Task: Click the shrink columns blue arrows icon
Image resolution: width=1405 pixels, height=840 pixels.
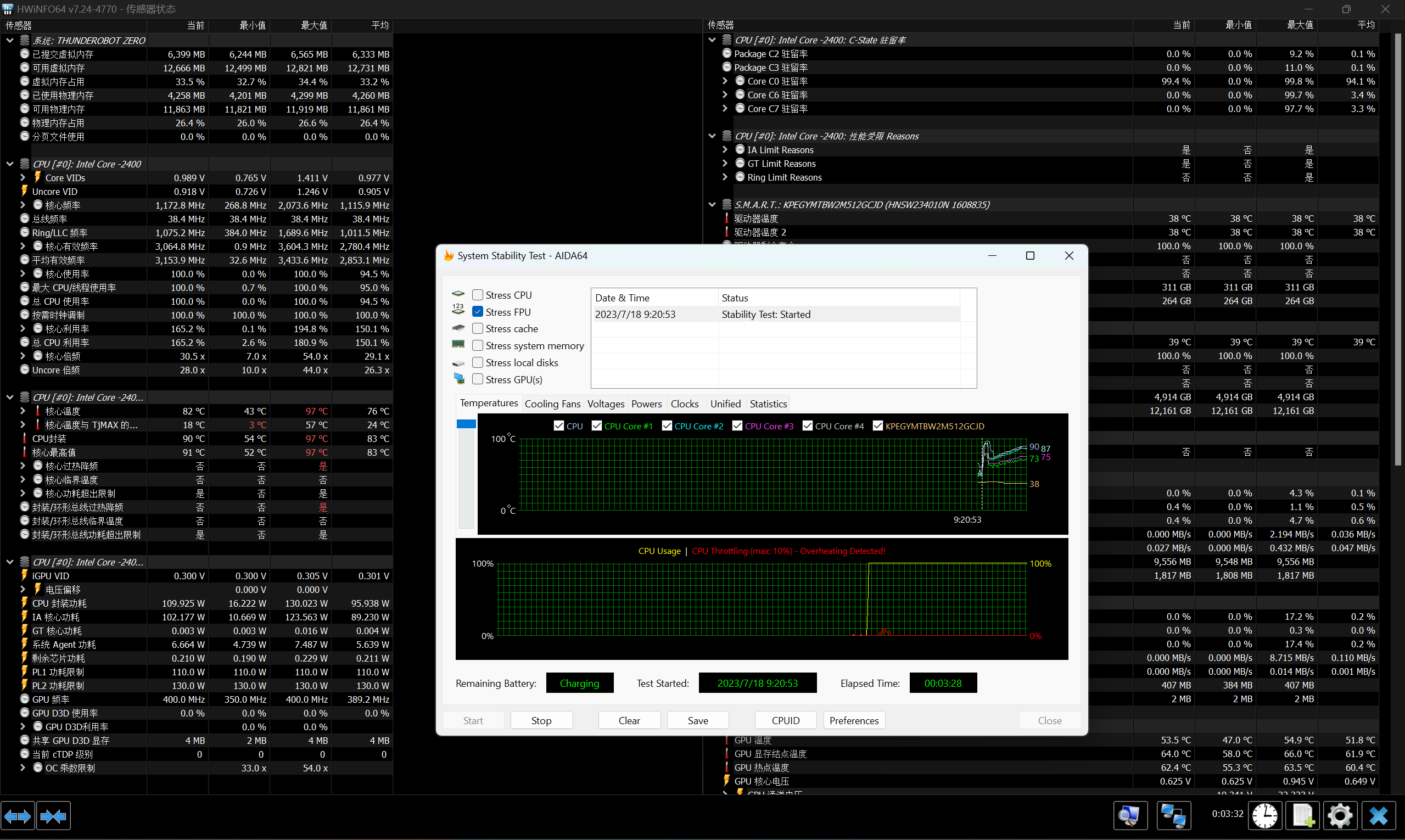Action: click(54, 816)
